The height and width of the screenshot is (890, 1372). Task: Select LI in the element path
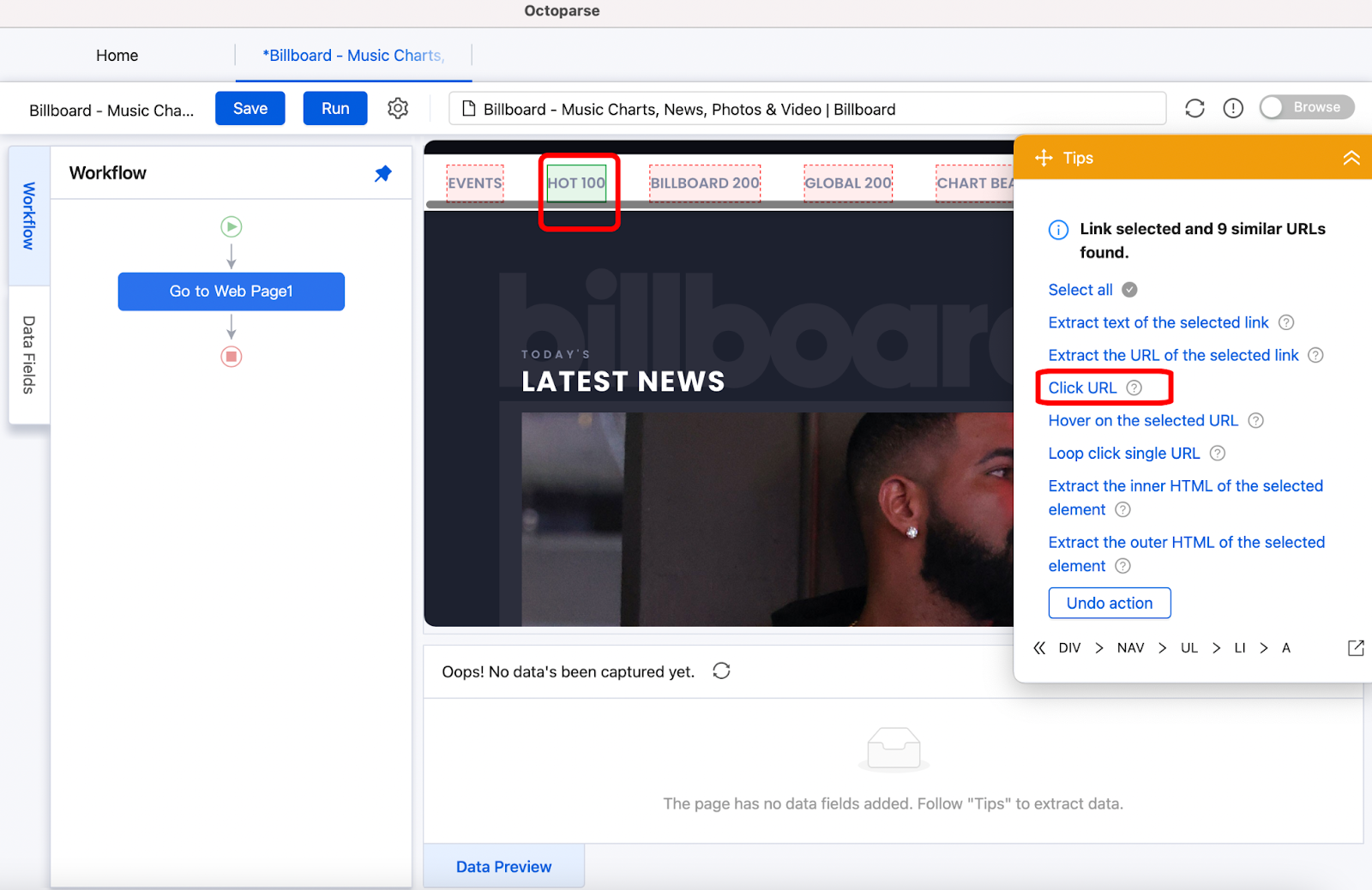pyautogui.click(x=1240, y=648)
